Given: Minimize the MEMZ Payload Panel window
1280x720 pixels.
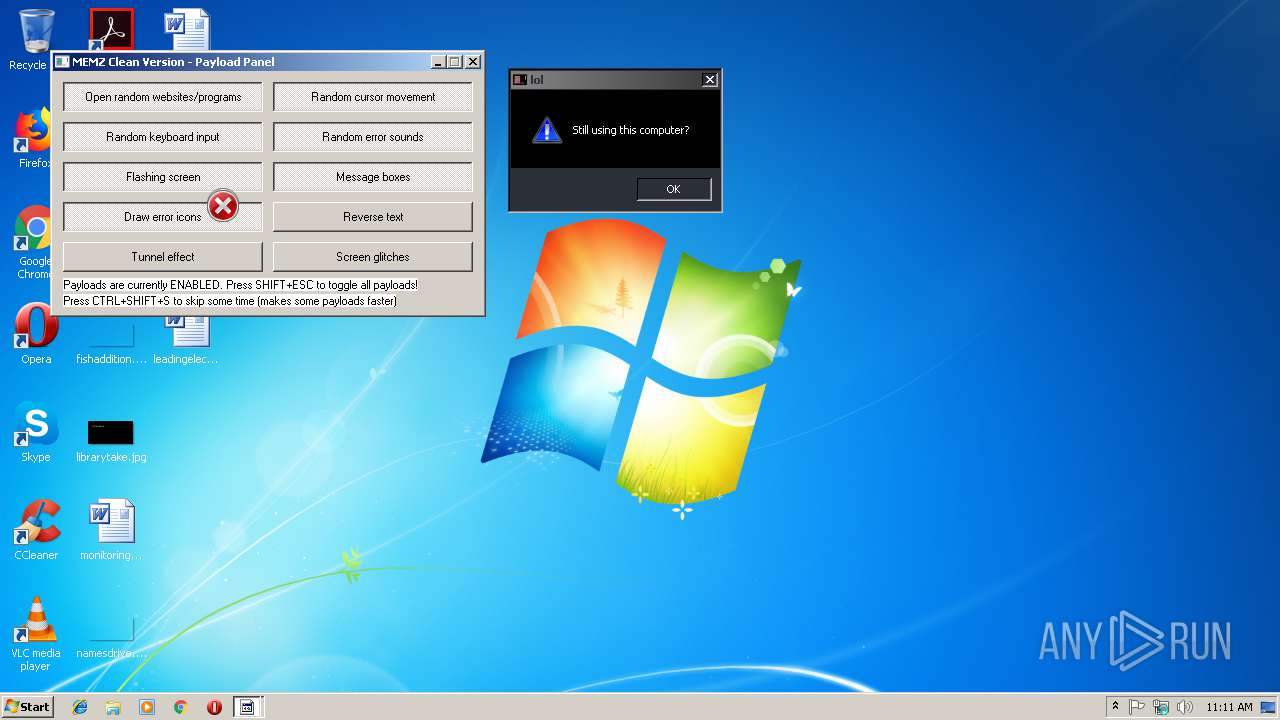Looking at the screenshot, I should click(x=439, y=62).
